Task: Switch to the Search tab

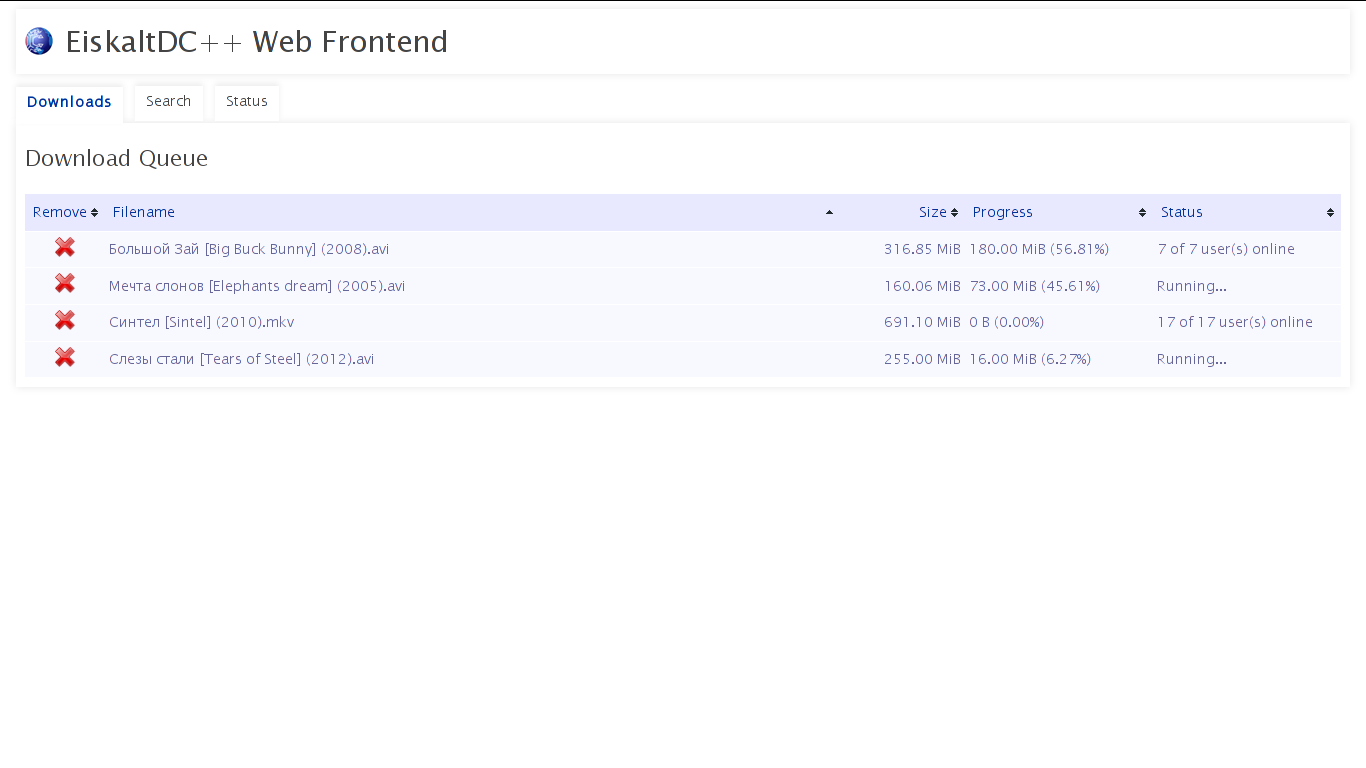Action: click(168, 102)
